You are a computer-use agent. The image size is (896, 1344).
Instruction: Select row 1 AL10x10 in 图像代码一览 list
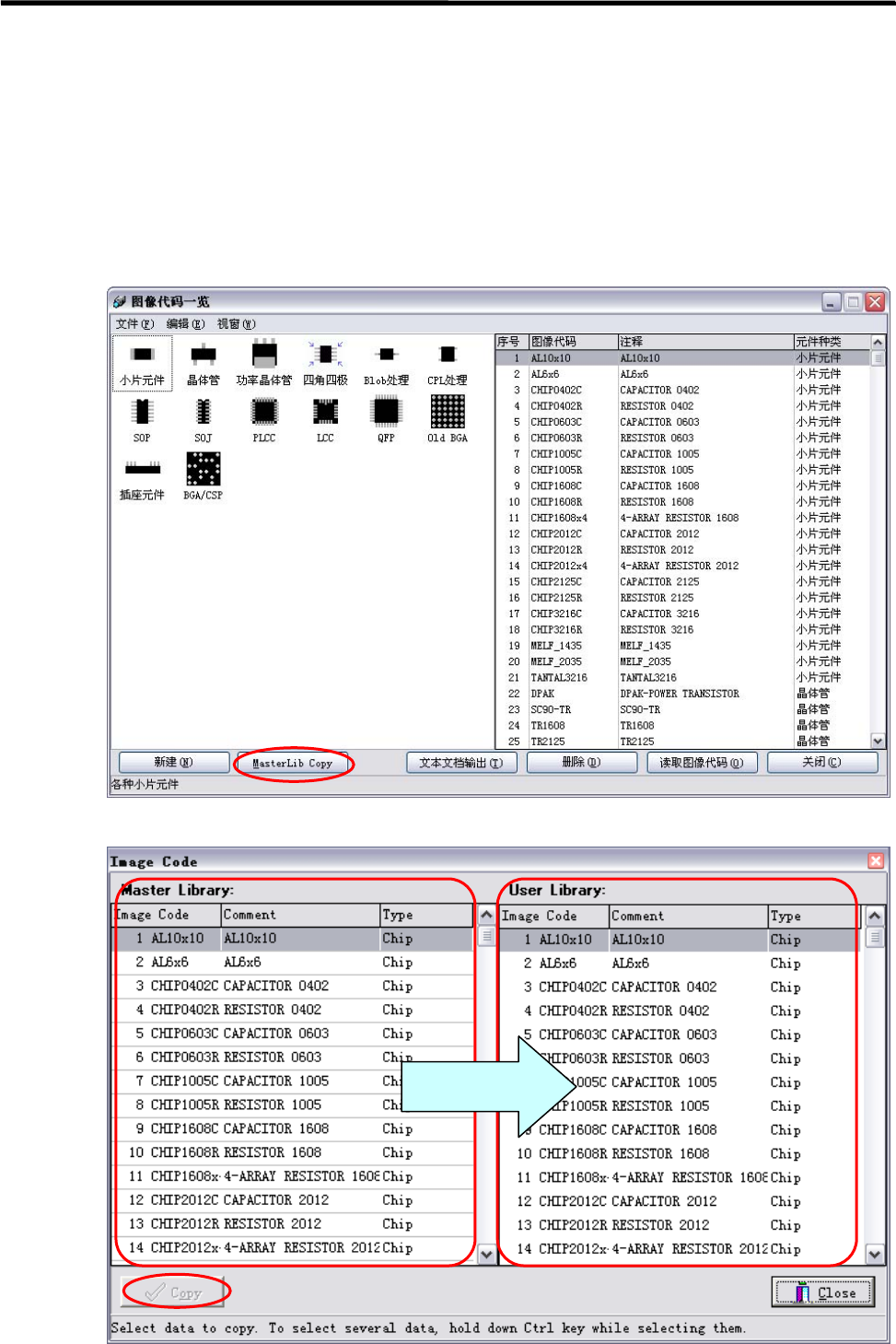(x=682, y=358)
